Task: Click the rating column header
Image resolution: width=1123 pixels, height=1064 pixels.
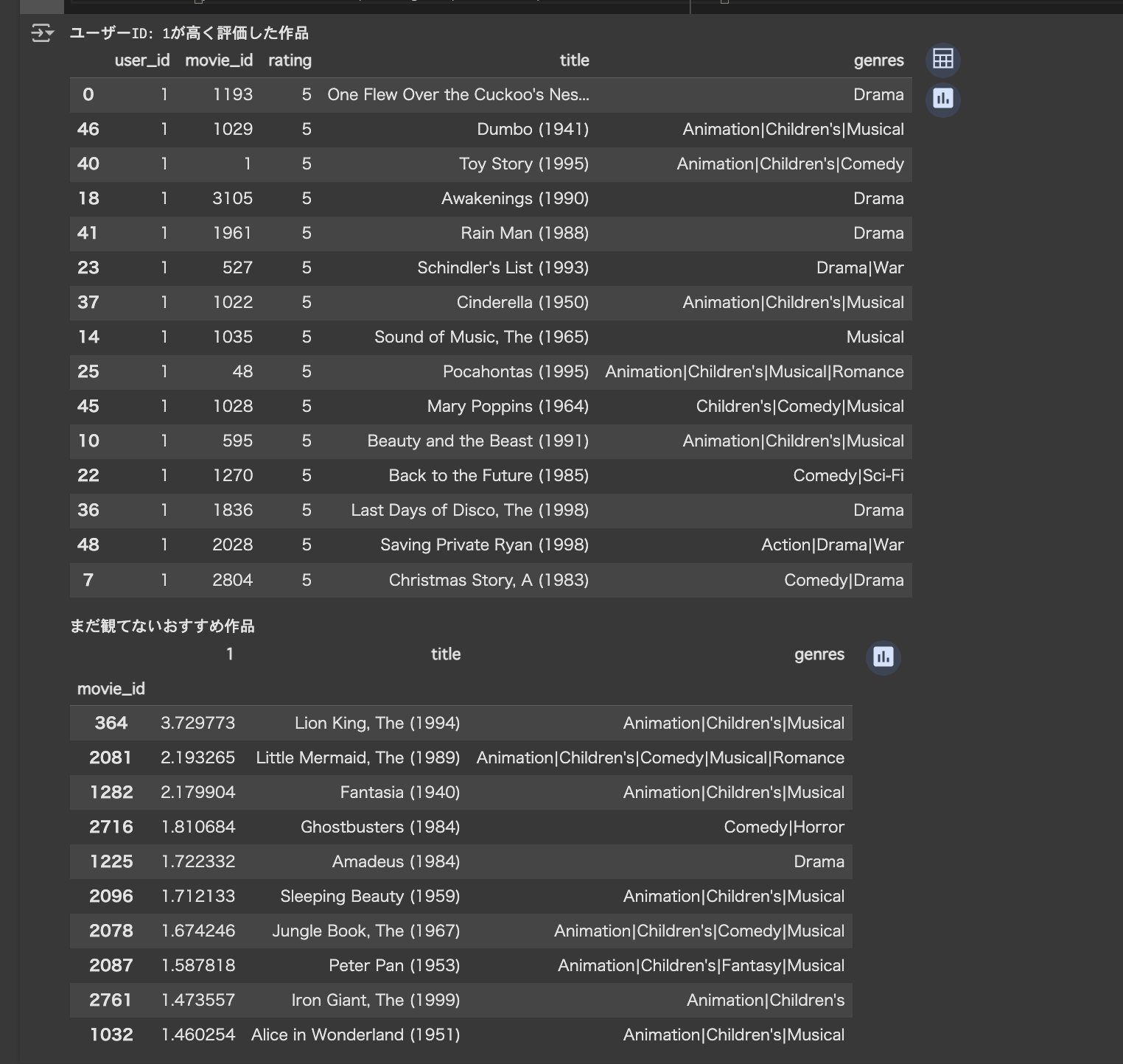Action: (290, 60)
